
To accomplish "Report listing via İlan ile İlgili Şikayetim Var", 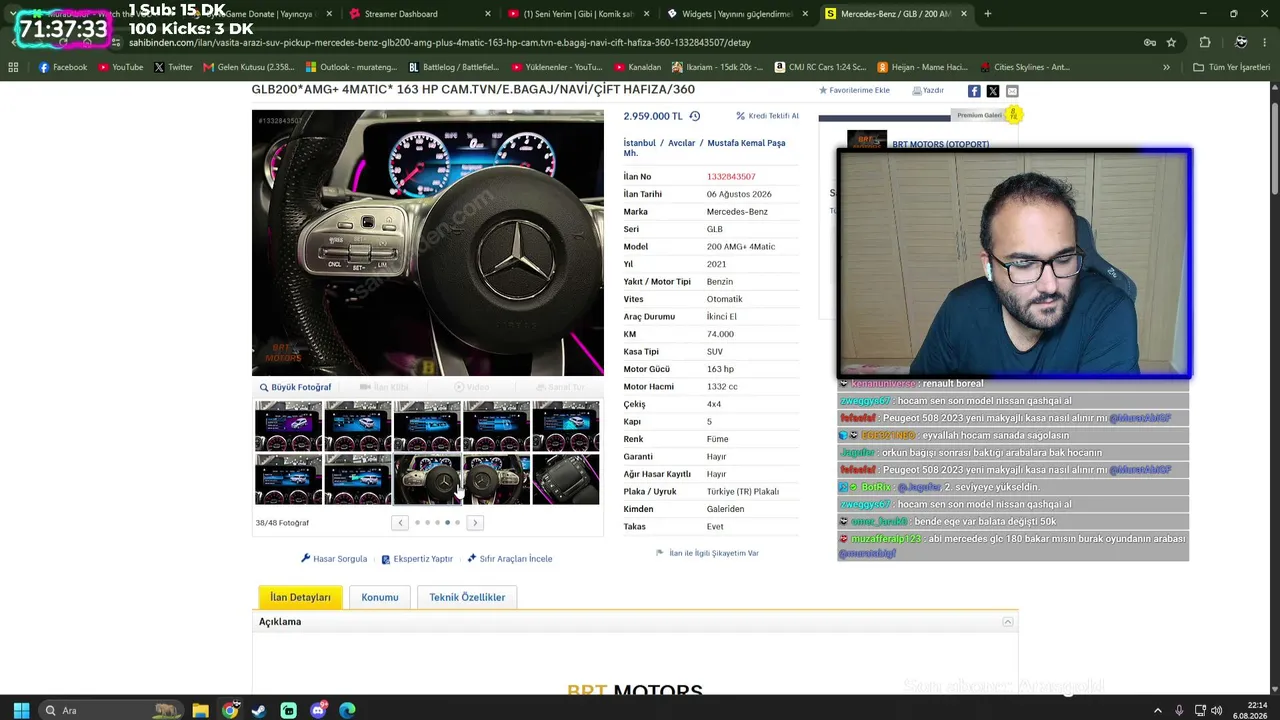I will tap(707, 553).
